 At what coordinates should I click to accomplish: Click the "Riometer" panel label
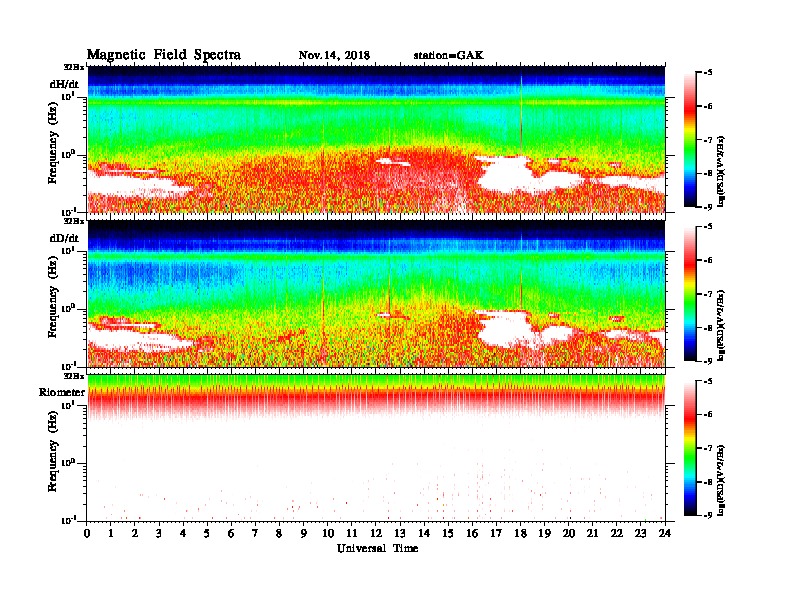[62, 392]
